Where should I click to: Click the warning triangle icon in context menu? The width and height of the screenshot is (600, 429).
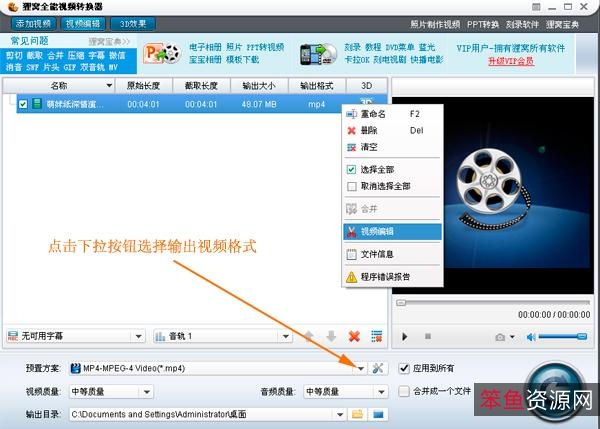[x=351, y=277]
